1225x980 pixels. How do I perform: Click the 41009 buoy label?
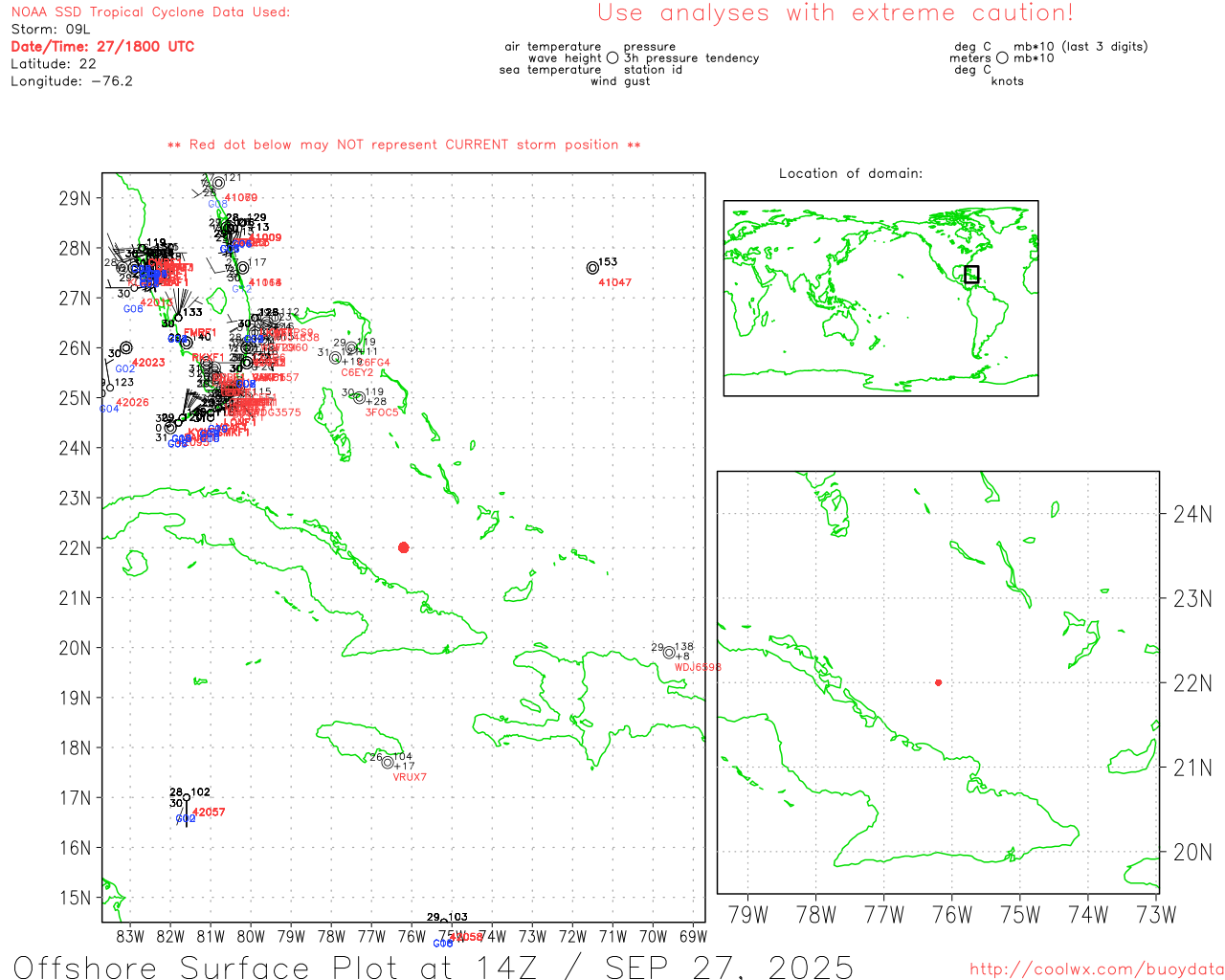point(265,237)
